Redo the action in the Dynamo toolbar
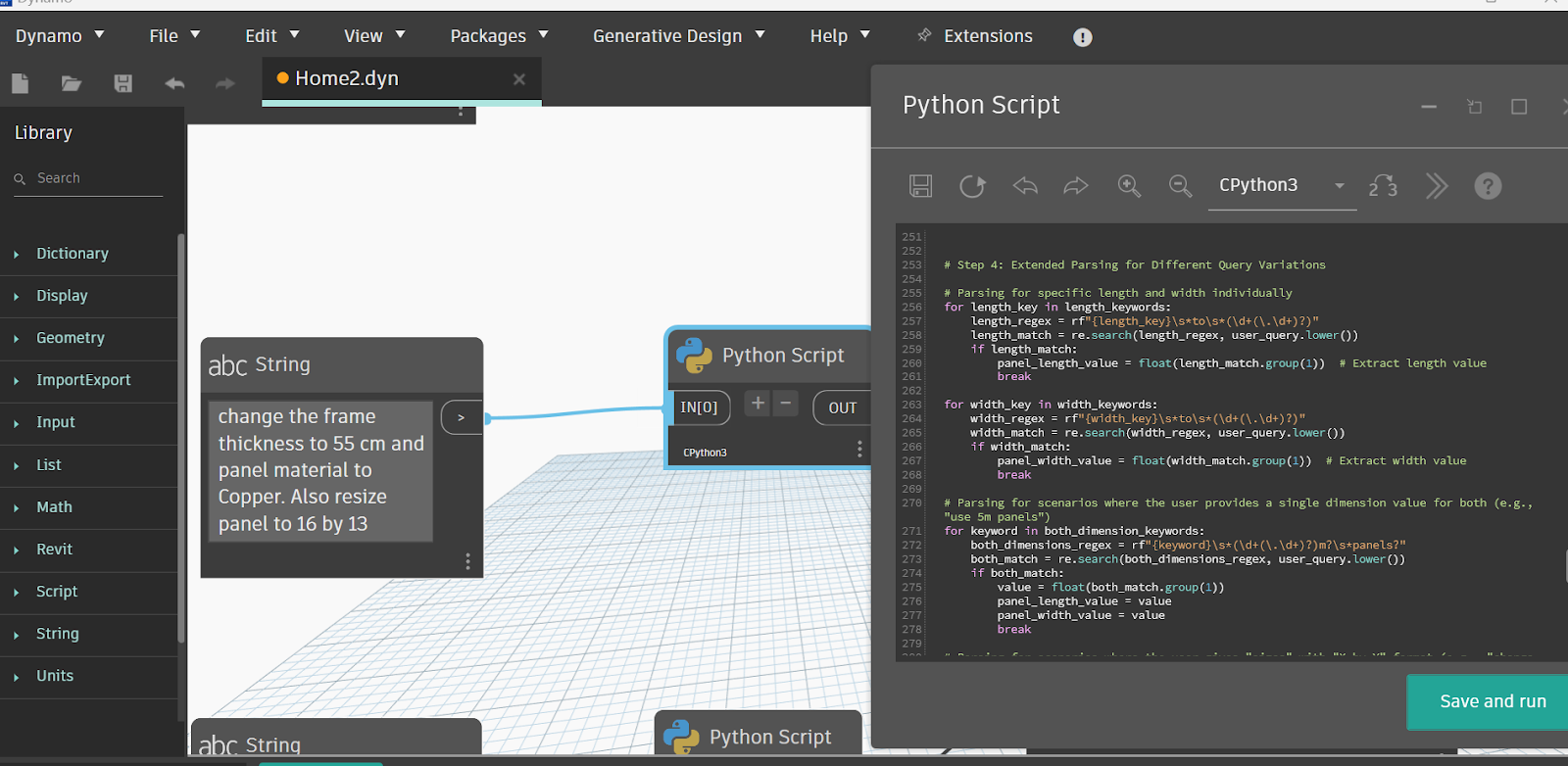1568x766 pixels. 225,83
